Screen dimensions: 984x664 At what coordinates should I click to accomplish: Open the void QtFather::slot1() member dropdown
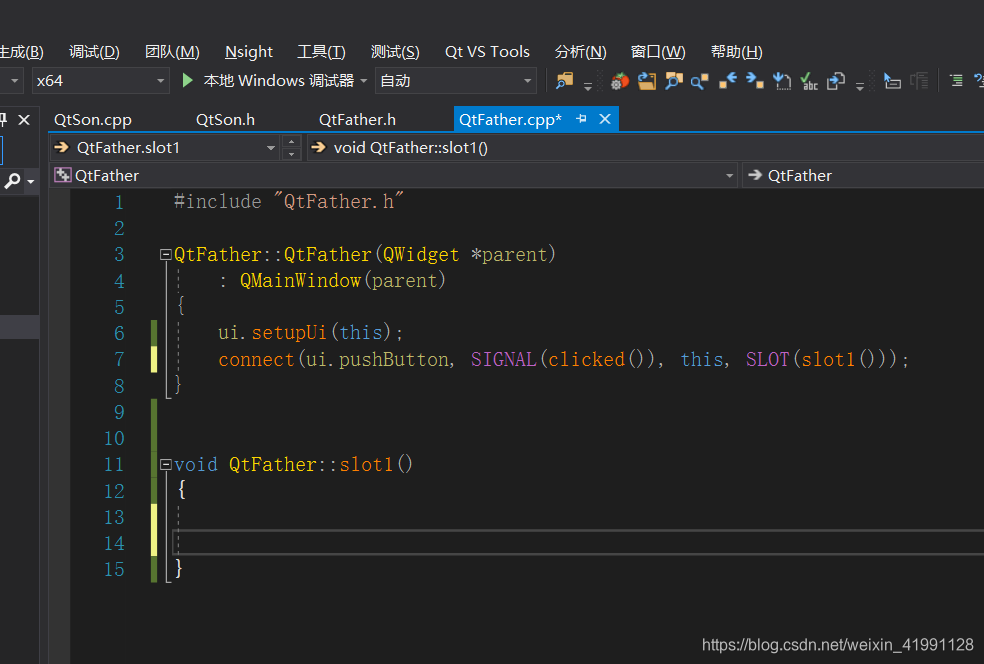point(645,147)
